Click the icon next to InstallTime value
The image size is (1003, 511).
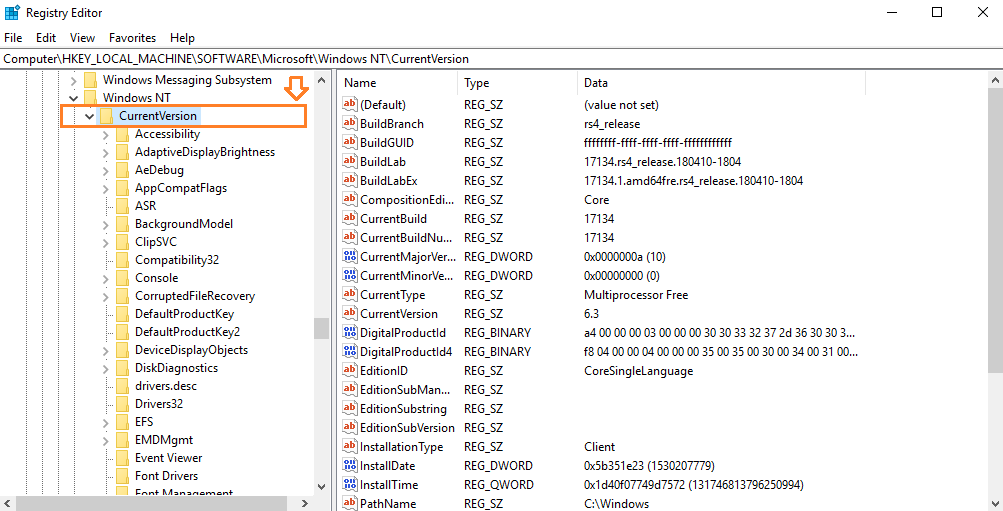(x=350, y=485)
